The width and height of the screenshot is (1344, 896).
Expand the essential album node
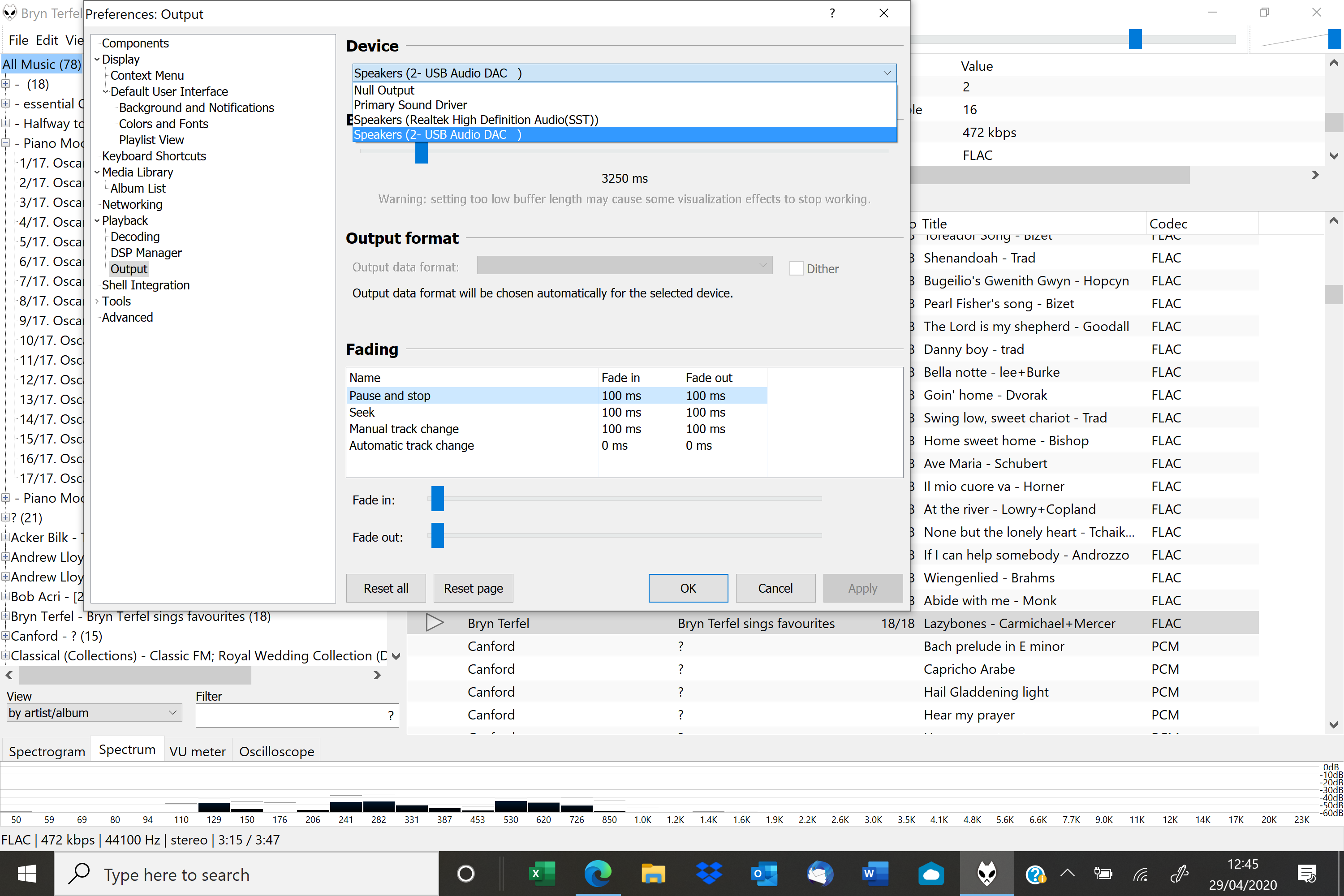tap(6, 103)
